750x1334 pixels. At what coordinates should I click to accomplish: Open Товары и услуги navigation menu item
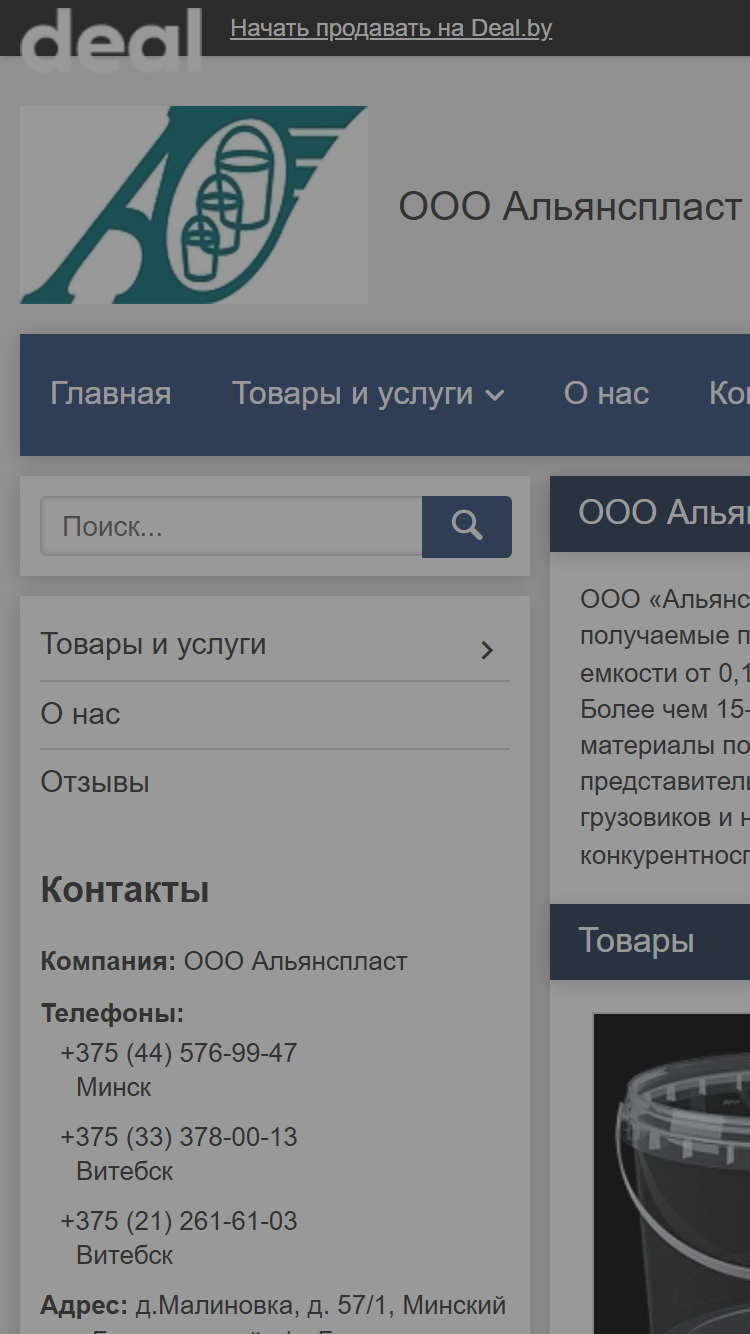(x=352, y=394)
